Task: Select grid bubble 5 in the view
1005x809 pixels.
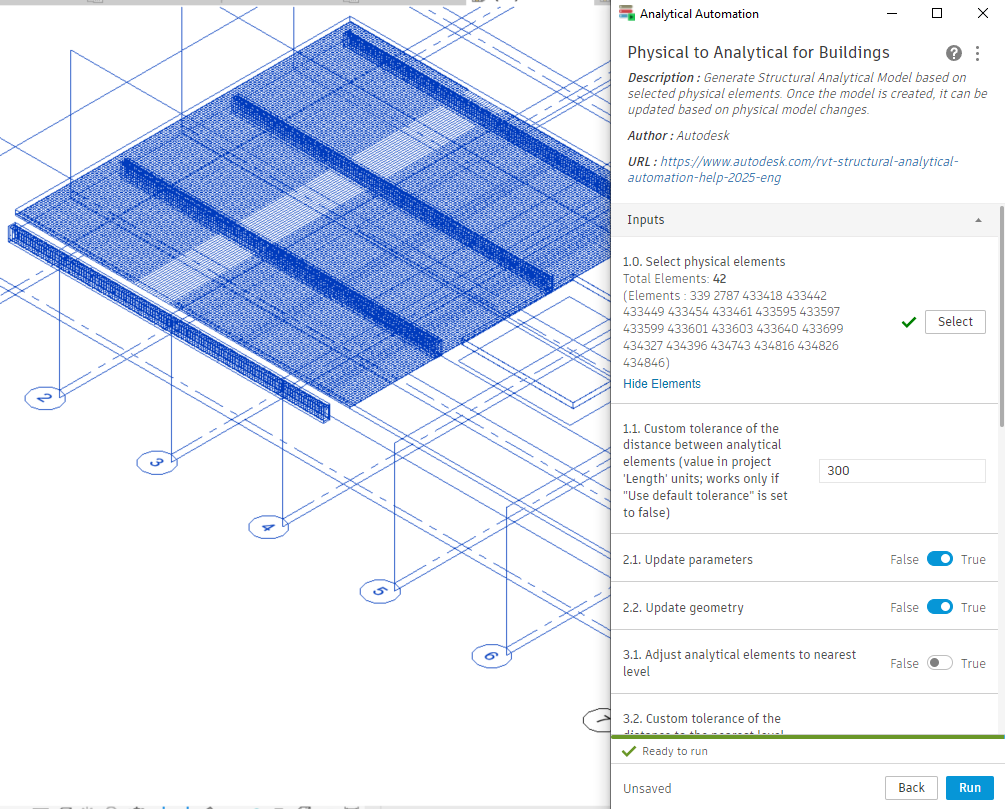Action: (x=380, y=591)
